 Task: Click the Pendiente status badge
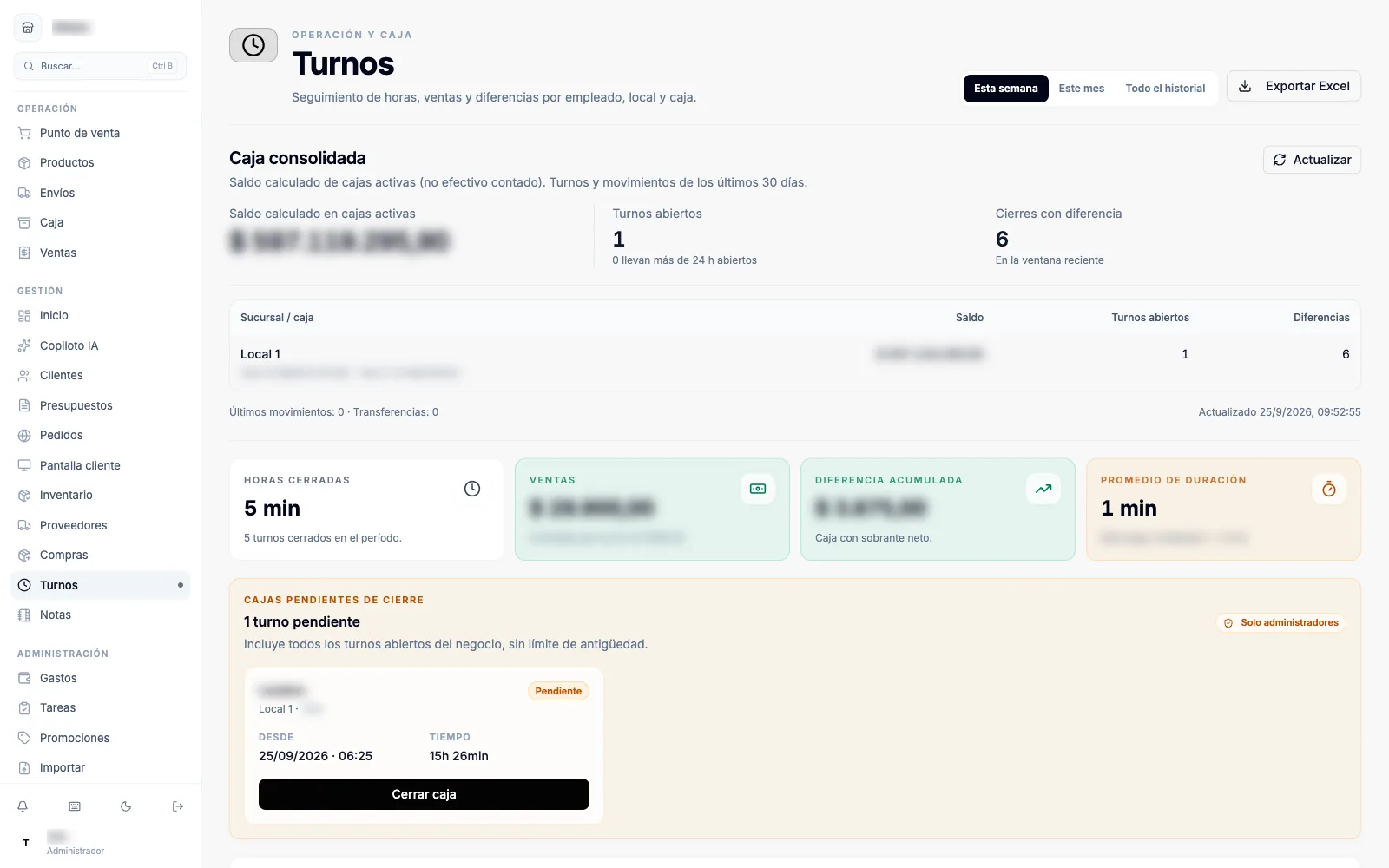tap(558, 691)
